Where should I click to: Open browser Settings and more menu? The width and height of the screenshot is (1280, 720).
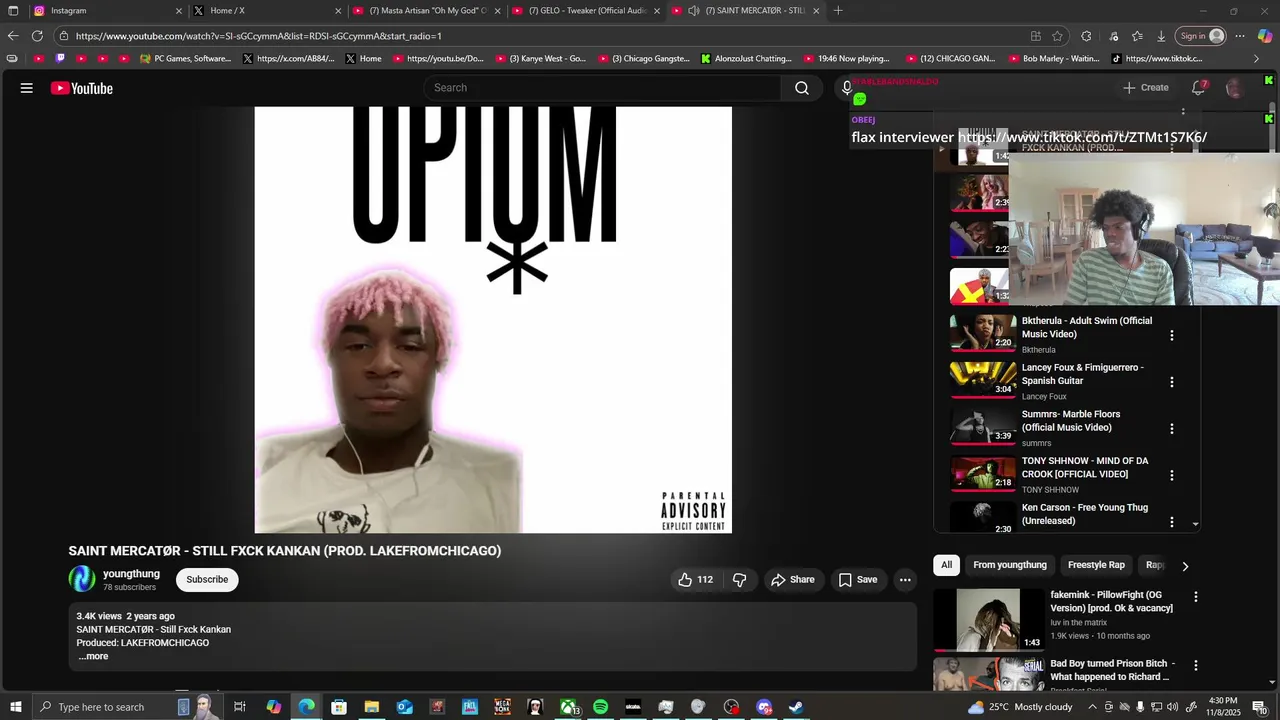[1239, 36]
